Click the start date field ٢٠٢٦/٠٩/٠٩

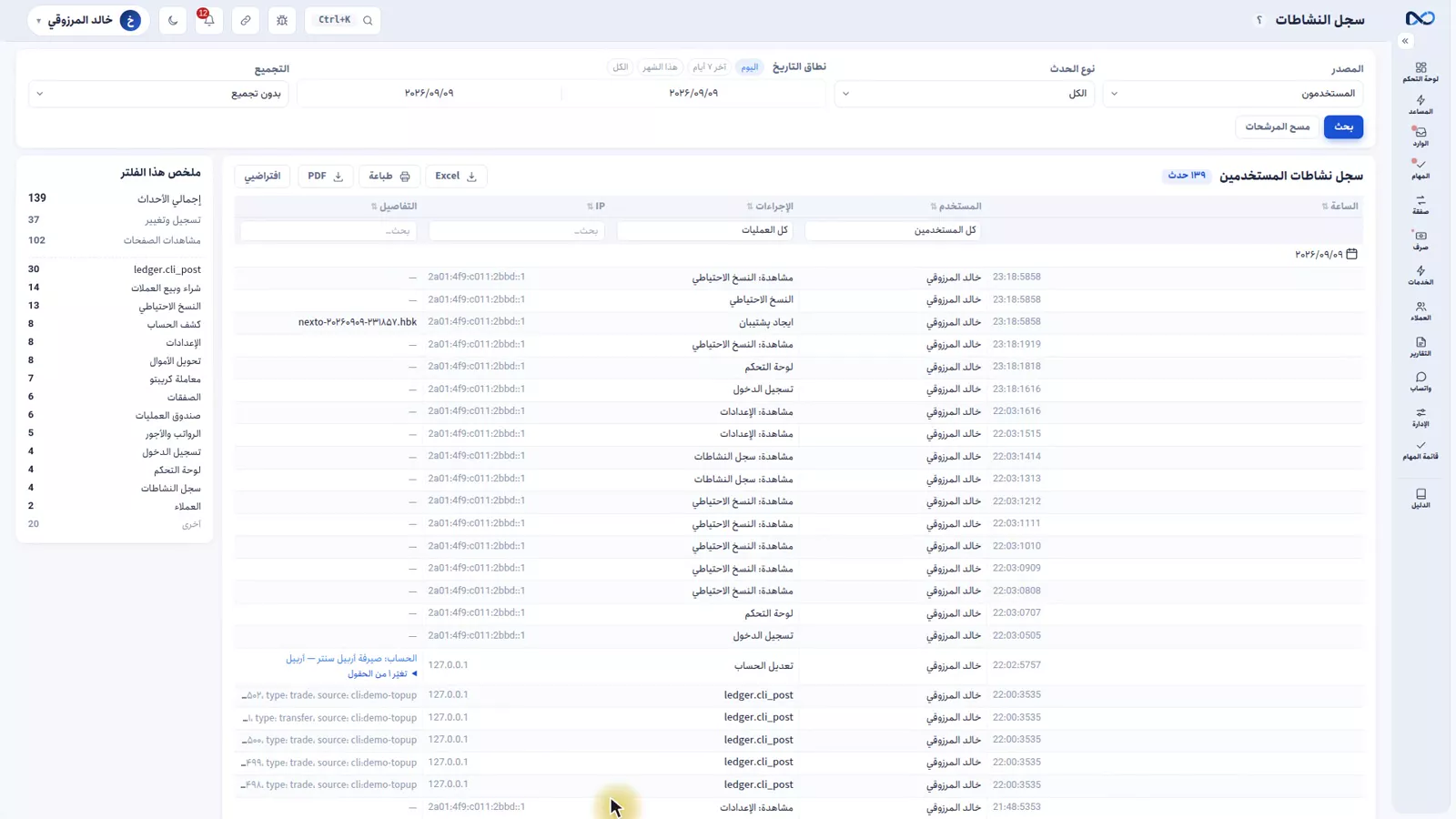coord(693,94)
